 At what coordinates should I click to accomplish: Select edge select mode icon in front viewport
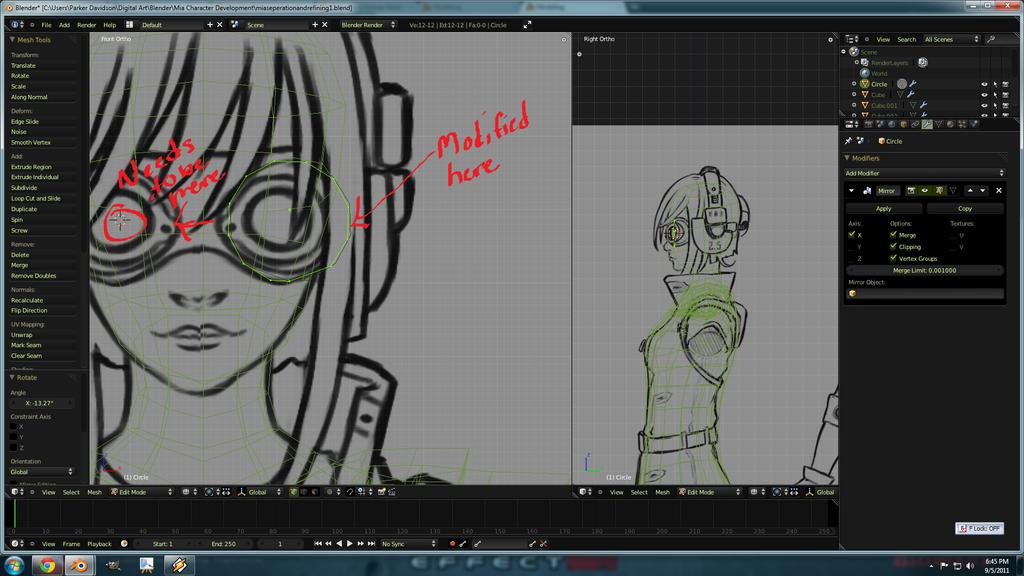click(x=304, y=492)
